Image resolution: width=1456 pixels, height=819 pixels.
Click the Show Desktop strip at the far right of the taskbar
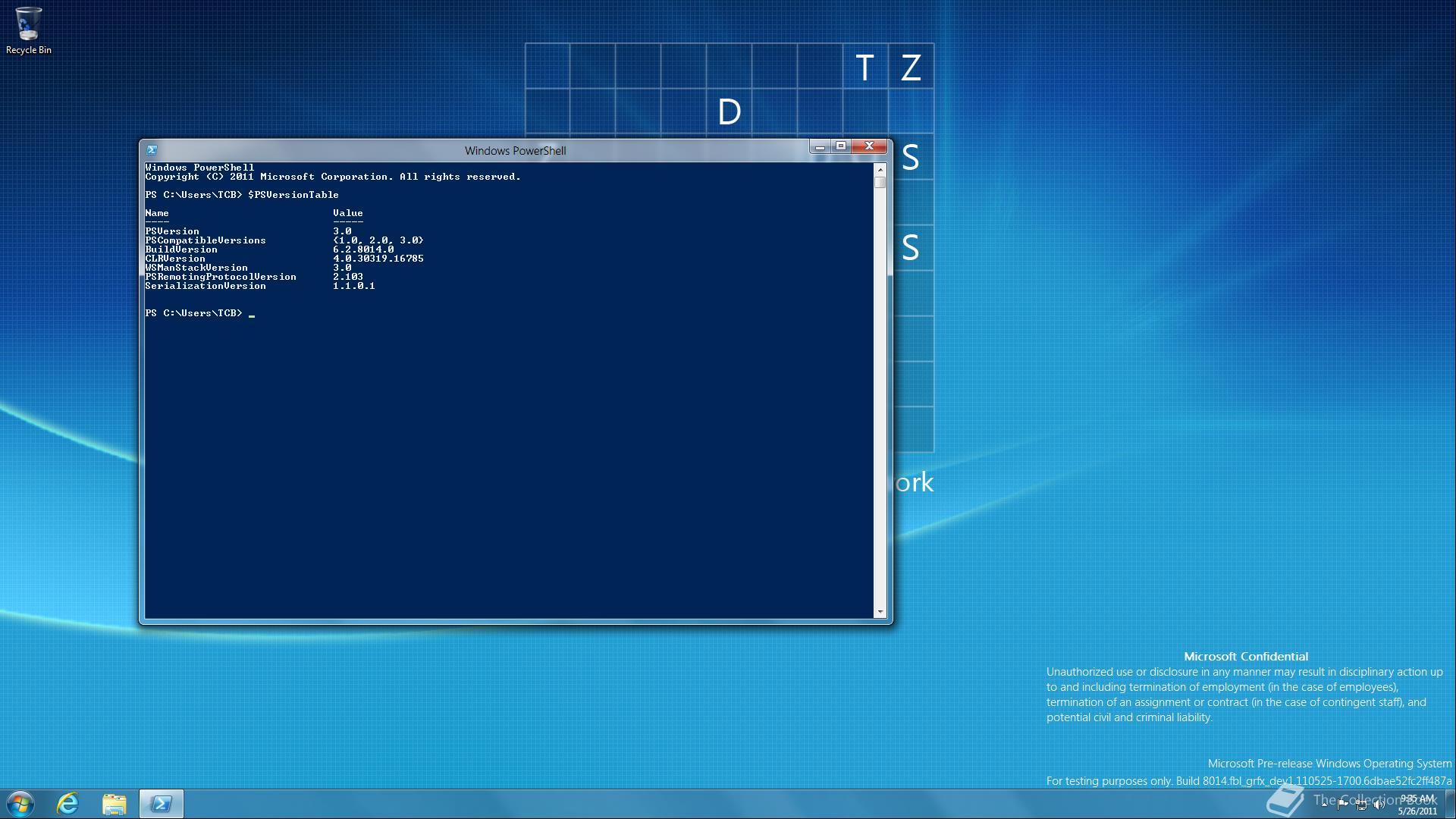click(1449, 804)
